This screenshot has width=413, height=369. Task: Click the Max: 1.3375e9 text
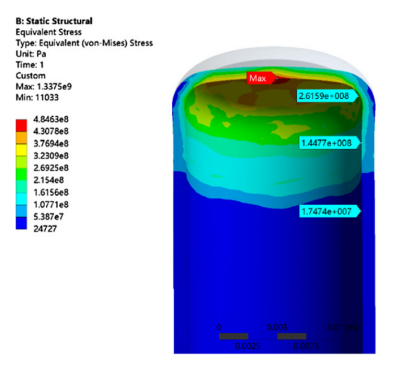pyautogui.click(x=44, y=87)
